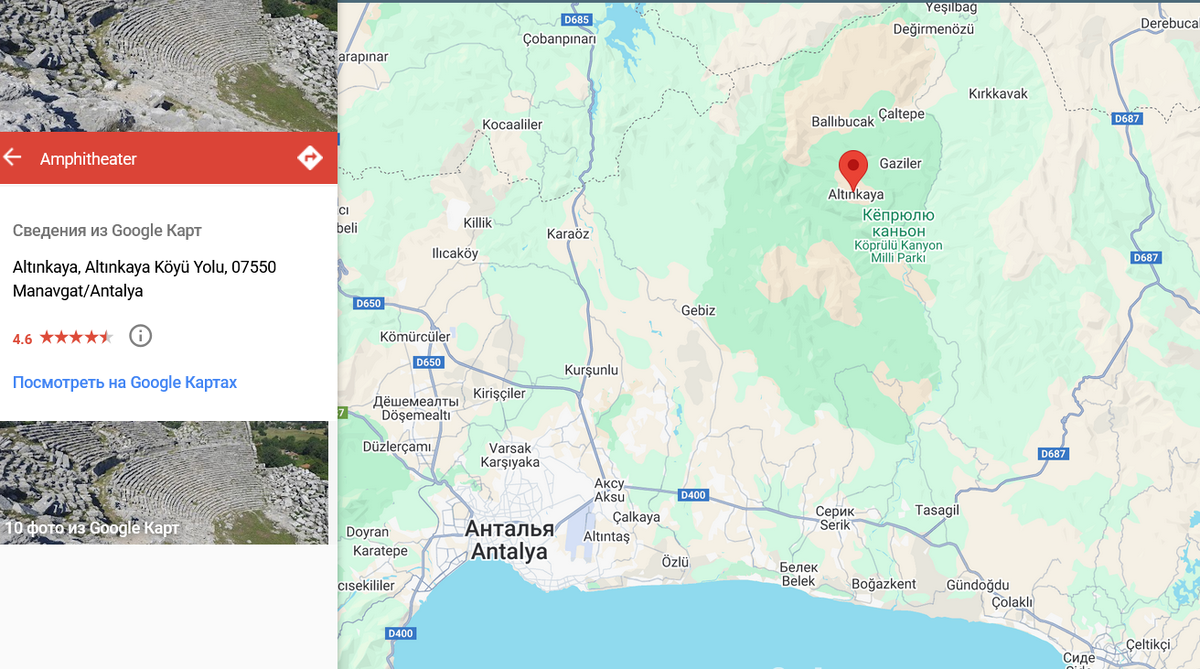Open the link Посмотреть на Google Картах
Screen dimensions: 1200x669
point(125,382)
